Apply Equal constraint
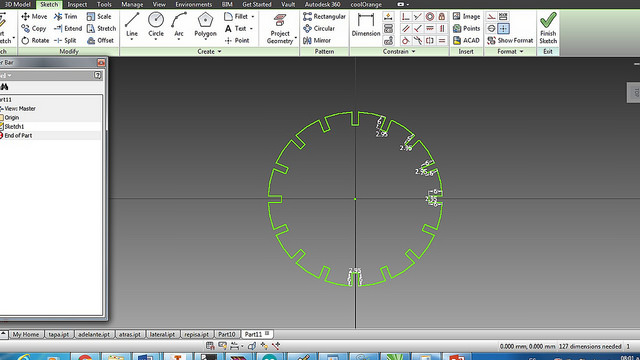The image size is (640, 360). 442,40
